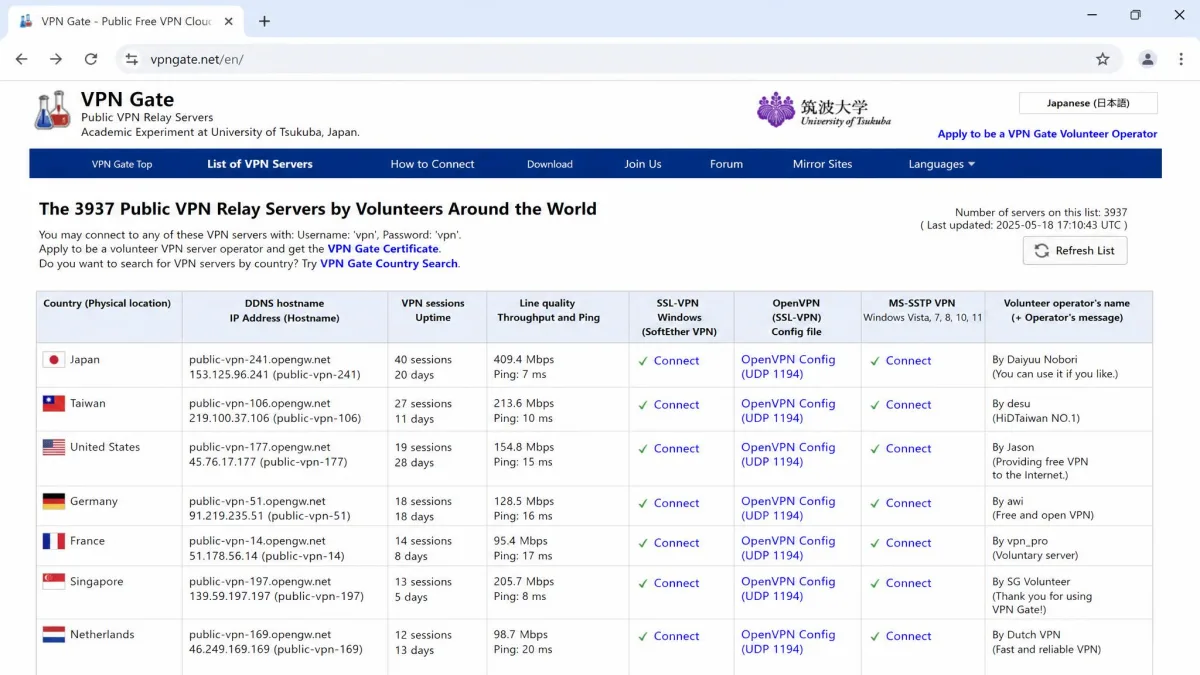Open the VPN Gate Certificate link
Screen dimensions: 1200x675
coord(383,249)
